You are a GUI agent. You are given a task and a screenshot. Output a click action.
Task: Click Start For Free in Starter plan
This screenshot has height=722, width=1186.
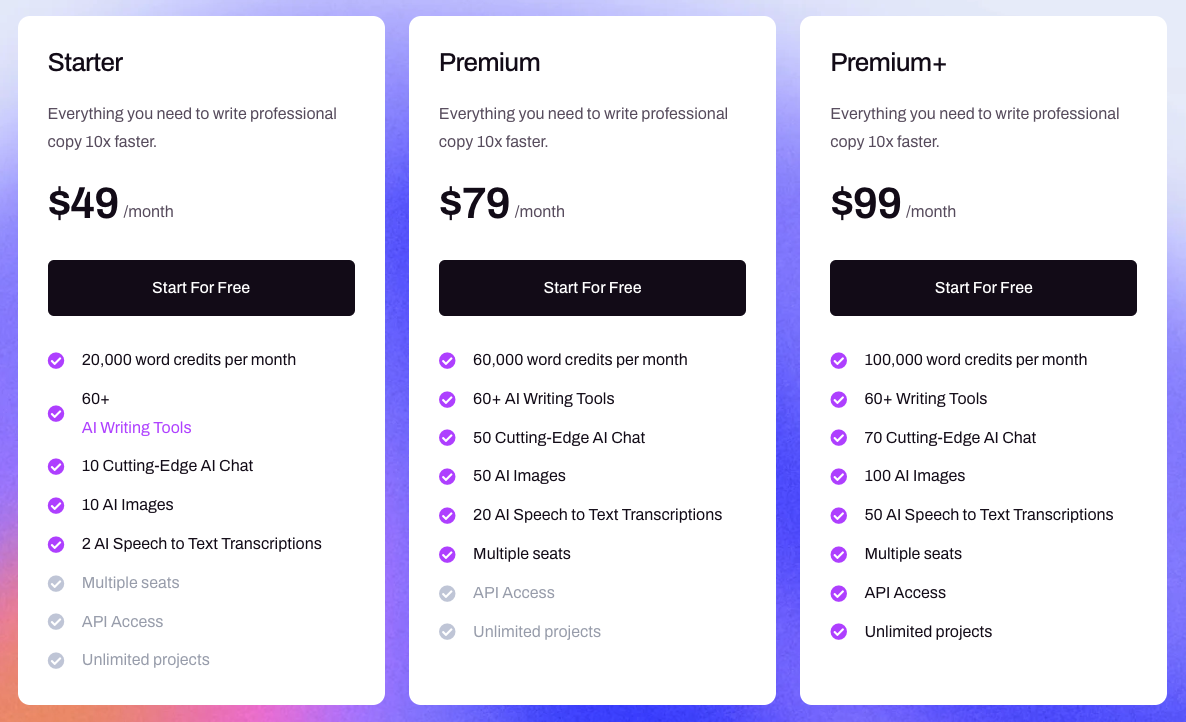coord(201,288)
